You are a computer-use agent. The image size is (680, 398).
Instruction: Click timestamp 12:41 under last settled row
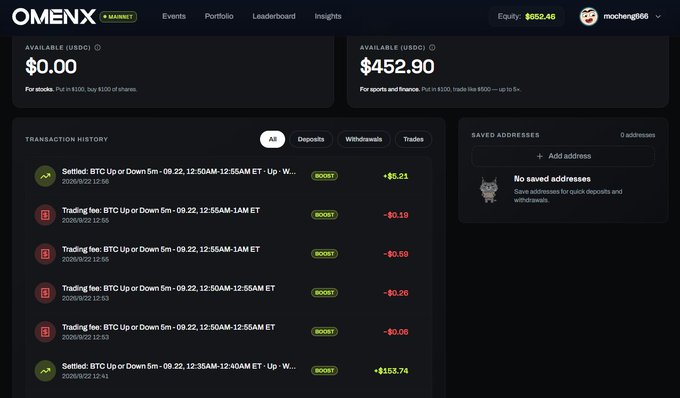[x=85, y=376]
